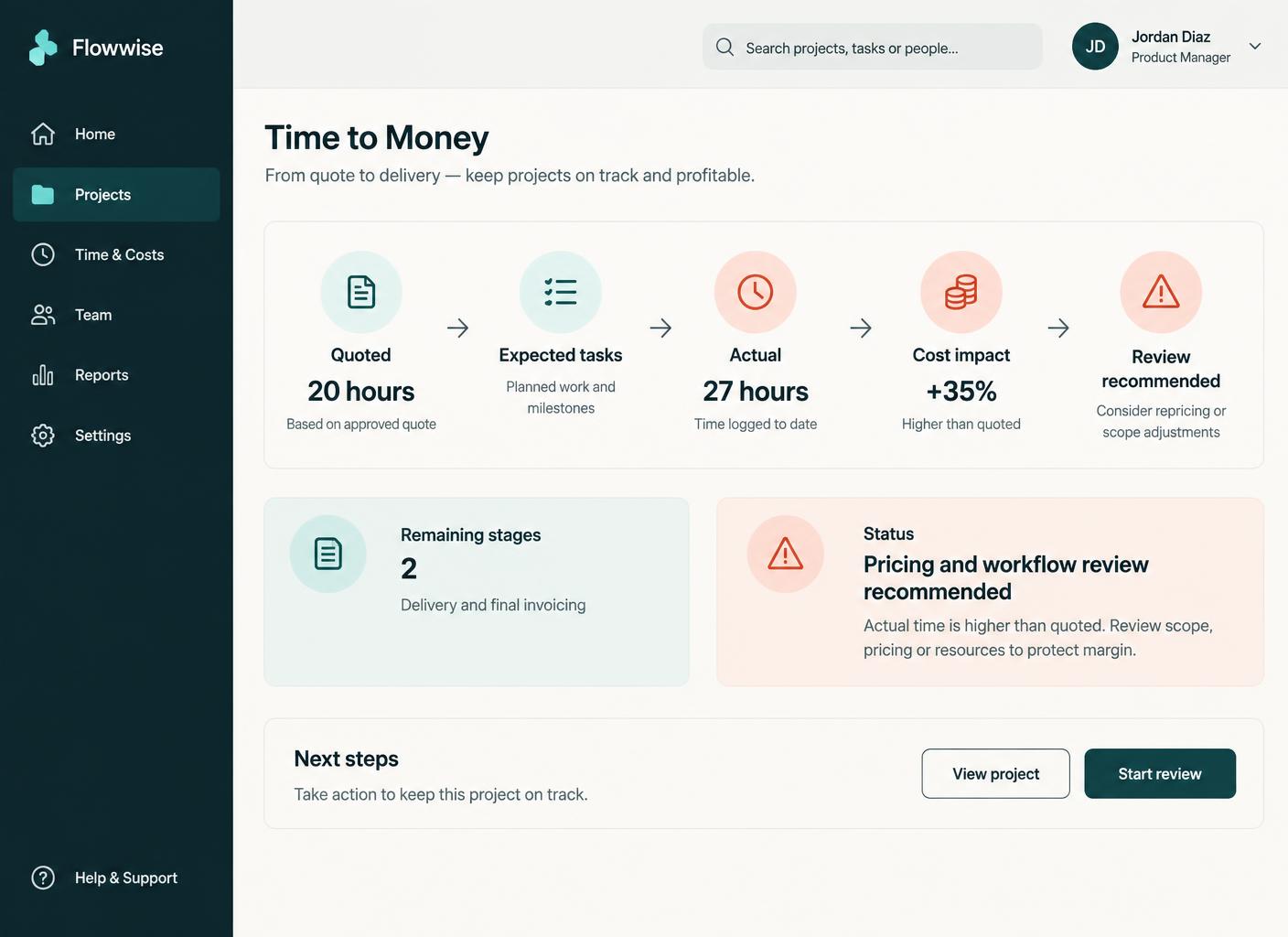Viewport: 1288px width, 937px height.
Task: Click the Jordan Diaz user name
Action: click(x=1171, y=37)
